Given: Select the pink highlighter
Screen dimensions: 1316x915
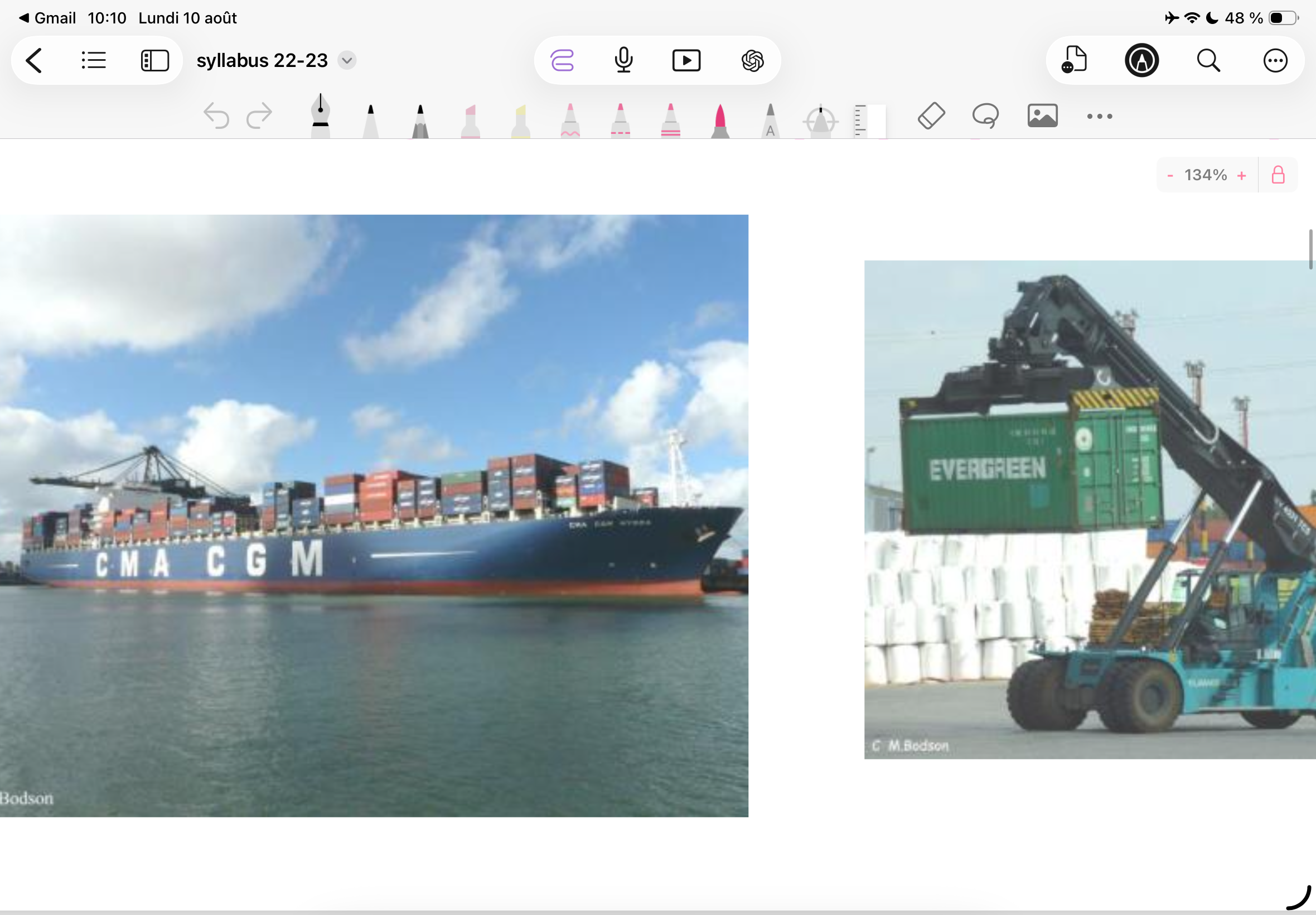Looking at the screenshot, I should pos(471,121).
